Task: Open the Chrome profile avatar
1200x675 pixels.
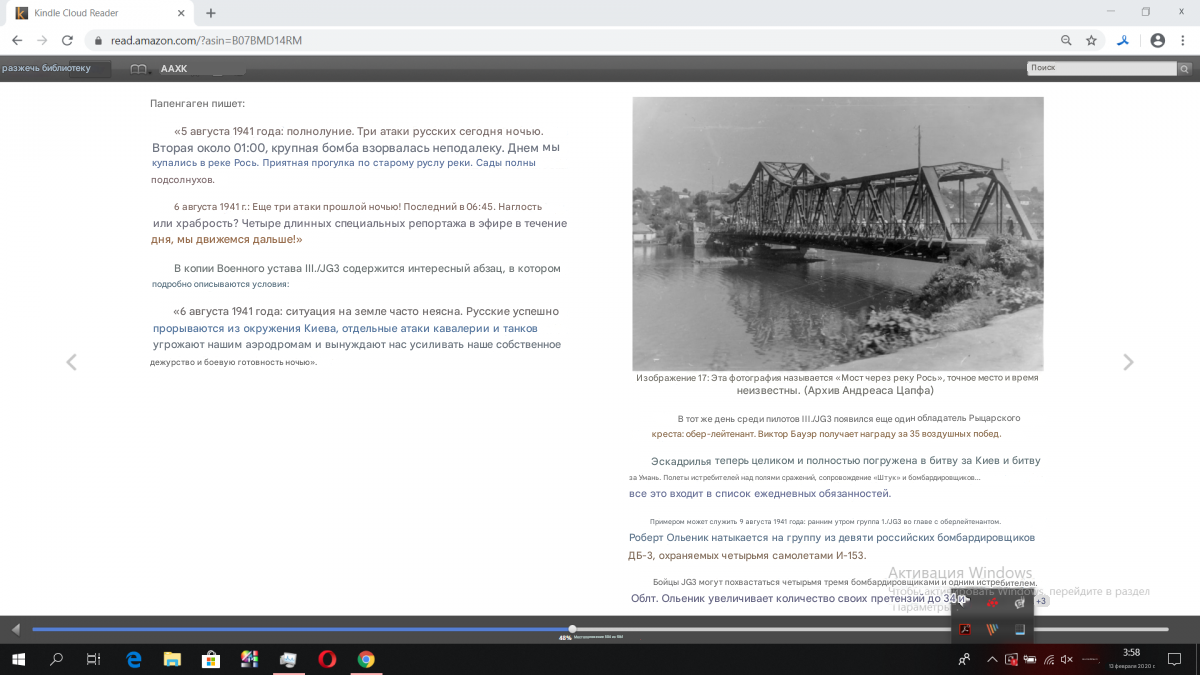Action: point(1157,41)
